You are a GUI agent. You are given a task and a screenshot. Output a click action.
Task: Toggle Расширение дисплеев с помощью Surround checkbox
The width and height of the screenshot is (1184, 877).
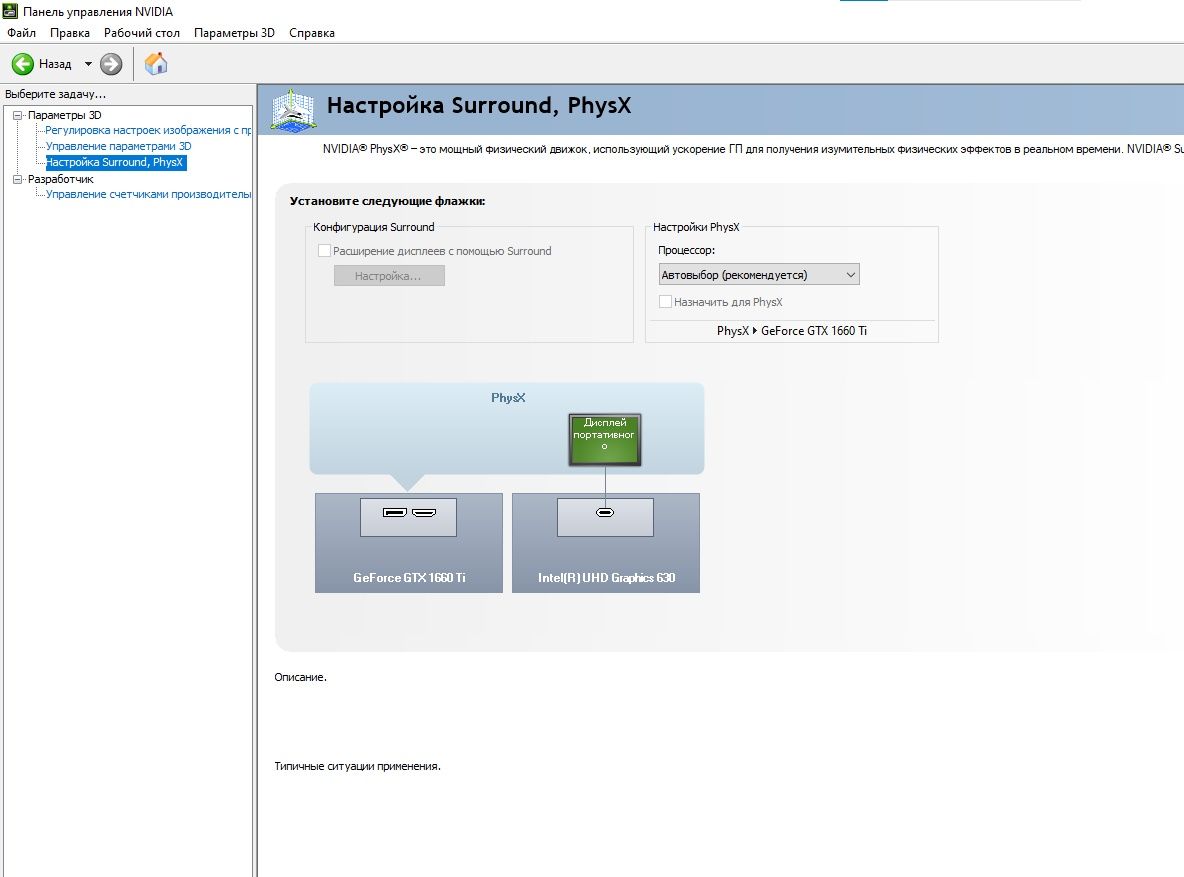pos(325,251)
